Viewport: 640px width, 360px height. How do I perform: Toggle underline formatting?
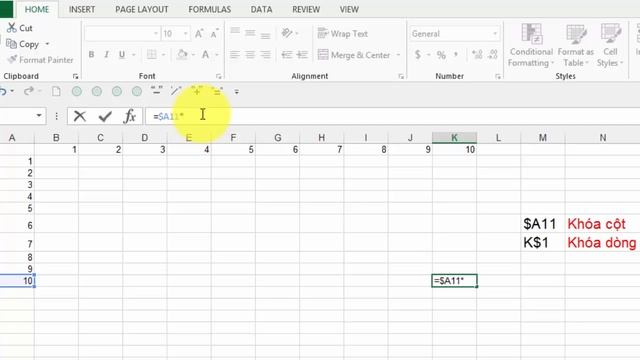tap(122, 54)
